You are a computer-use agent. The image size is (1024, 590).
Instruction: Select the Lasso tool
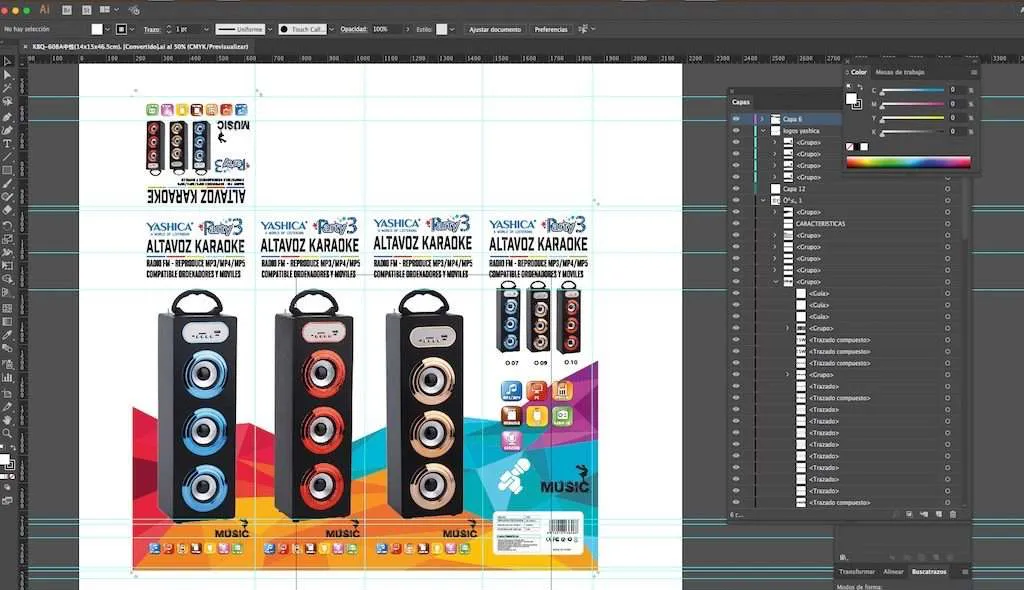7,102
